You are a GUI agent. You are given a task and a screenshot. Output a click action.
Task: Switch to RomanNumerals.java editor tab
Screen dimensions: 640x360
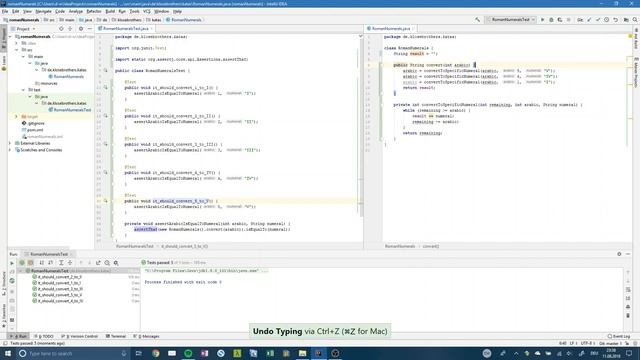(x=391, y=29)
